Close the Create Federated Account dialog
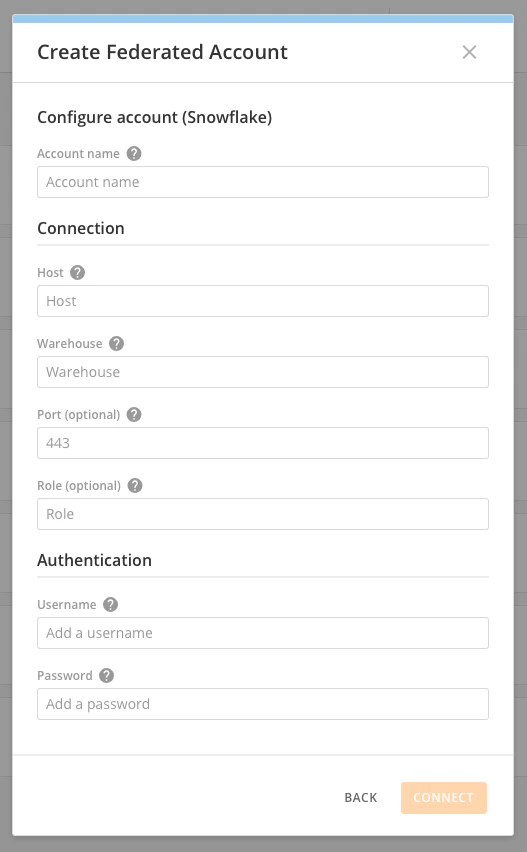This screenshot has width=527, height=852. [469, 52]
